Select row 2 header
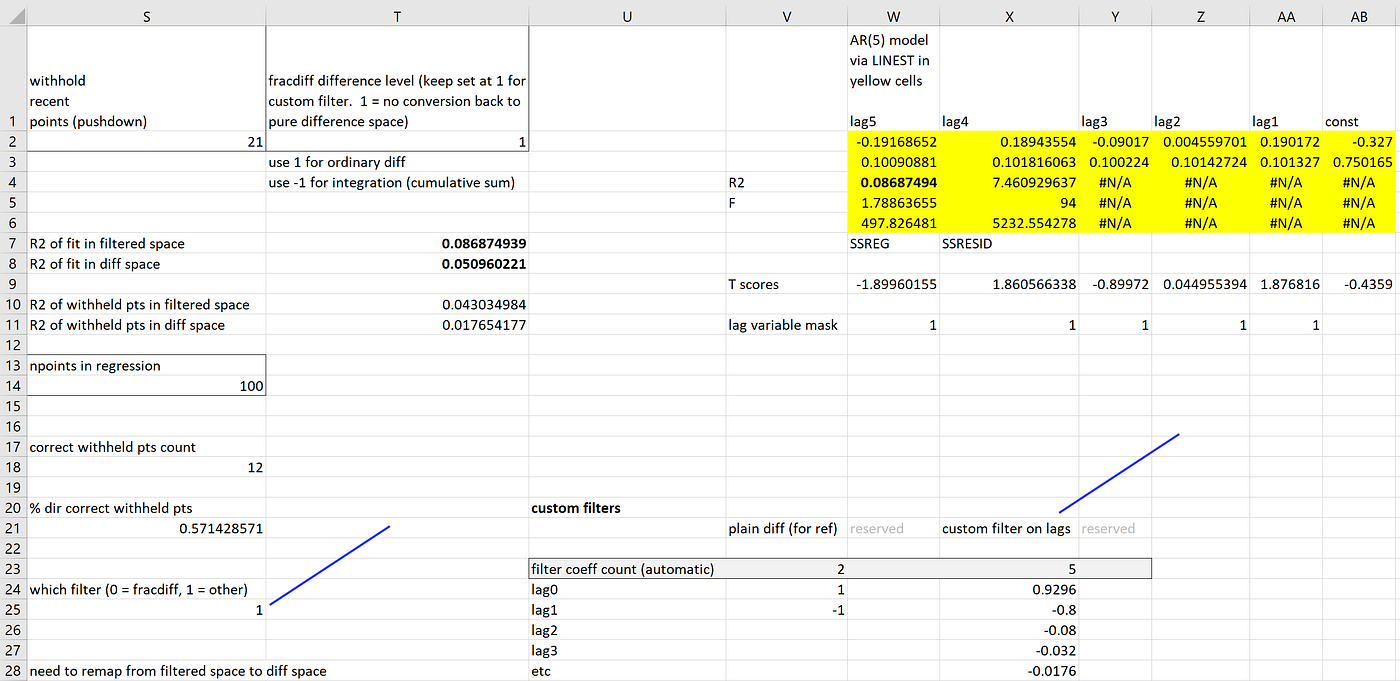This screenshot has width=1400, height=681. coord(13,142)
